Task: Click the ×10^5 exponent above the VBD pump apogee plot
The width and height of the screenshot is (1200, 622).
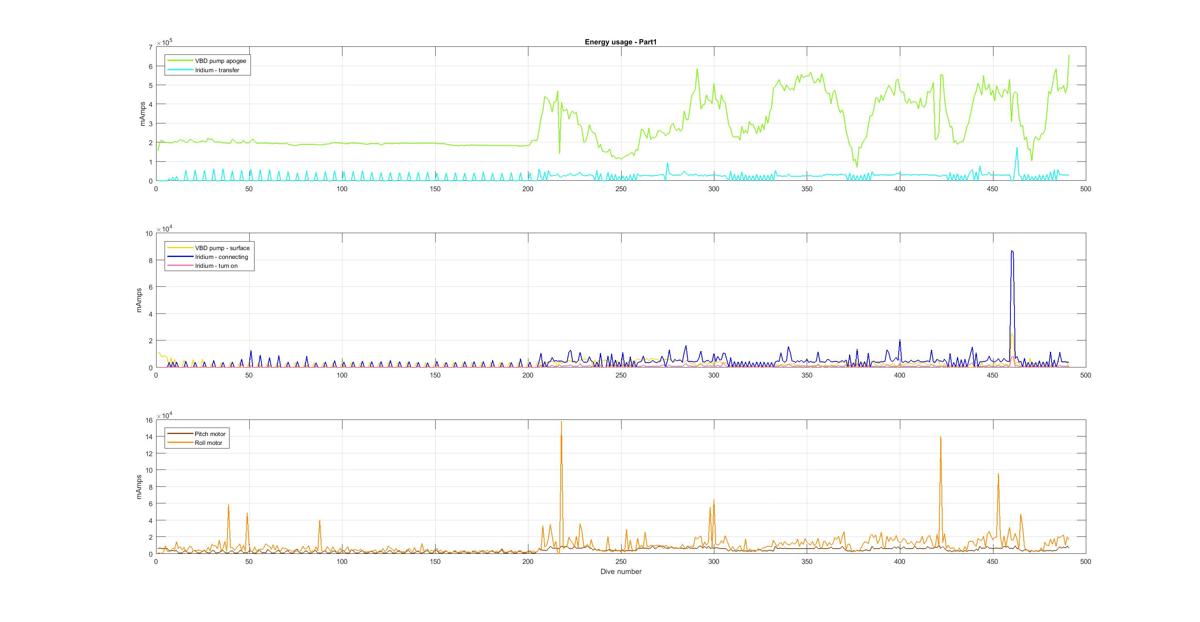Action: coord(164,41)
